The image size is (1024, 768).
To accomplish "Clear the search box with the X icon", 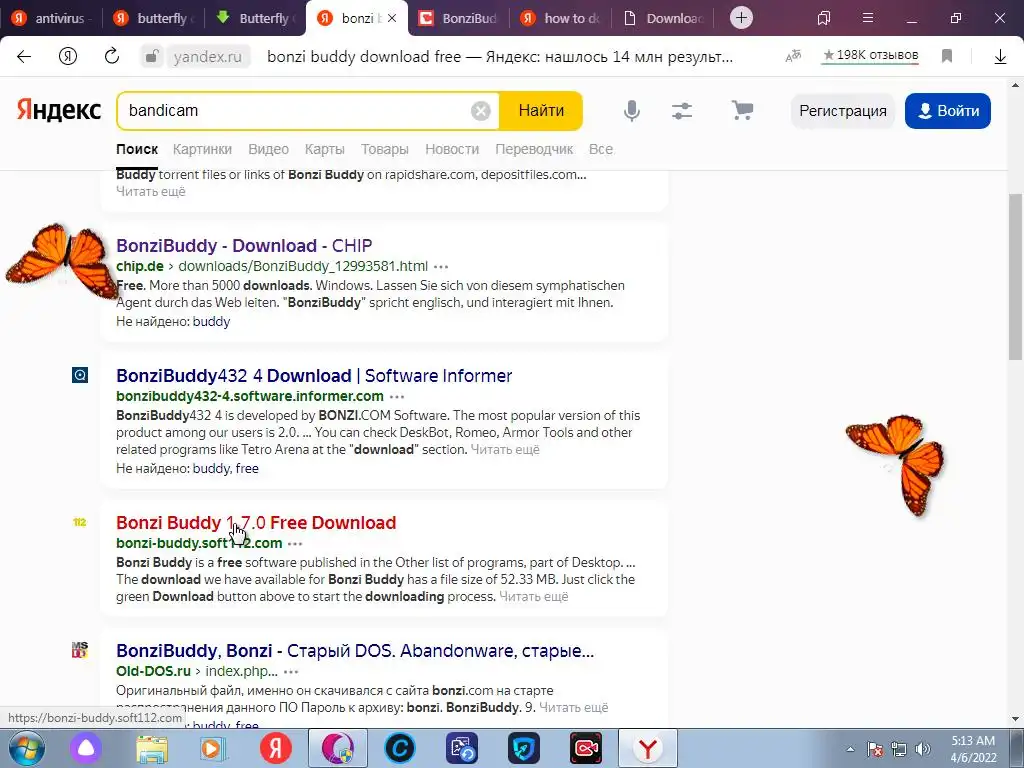I will [x=481, y=111].
